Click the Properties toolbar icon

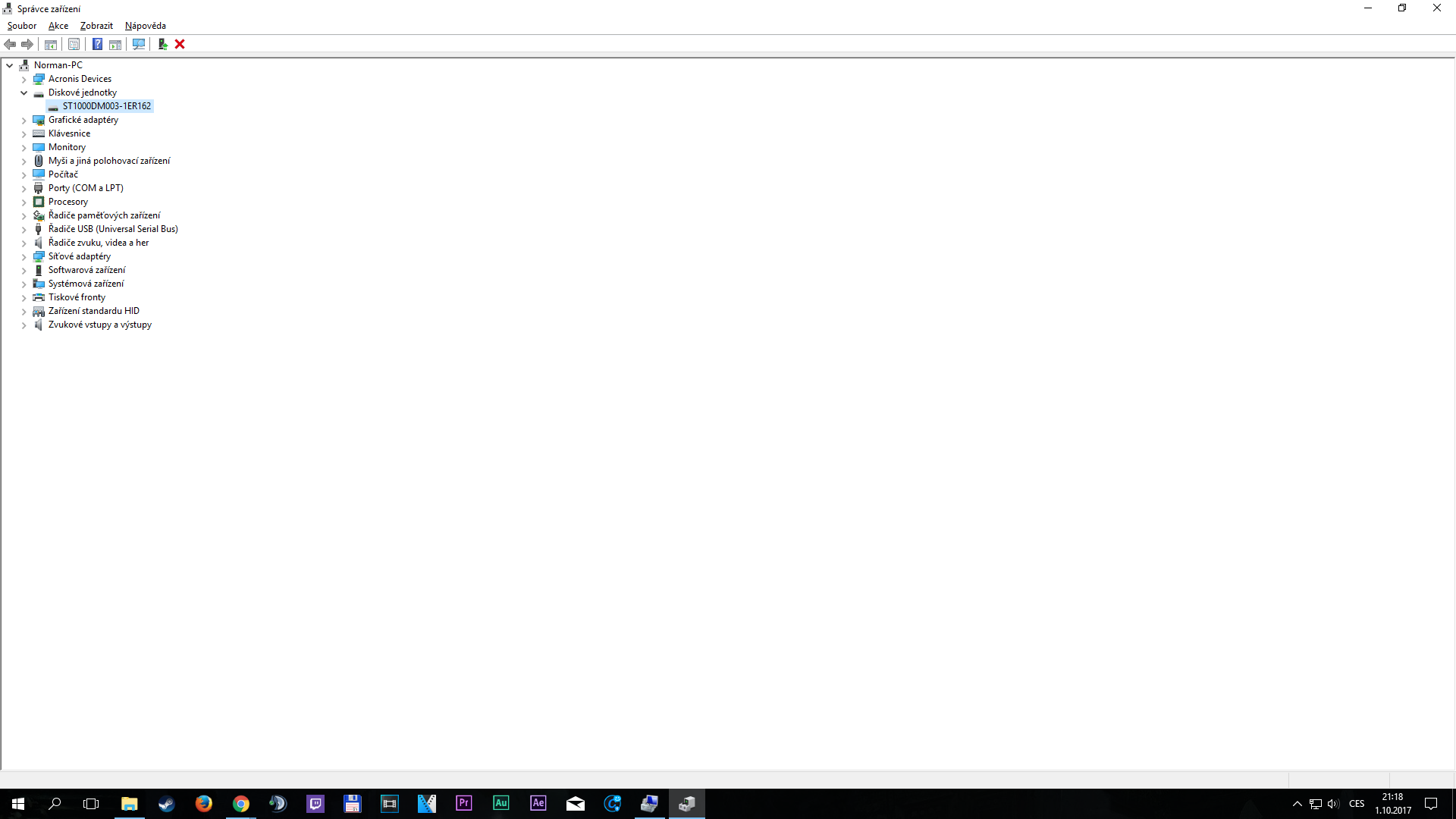click(x=74, y=44)
